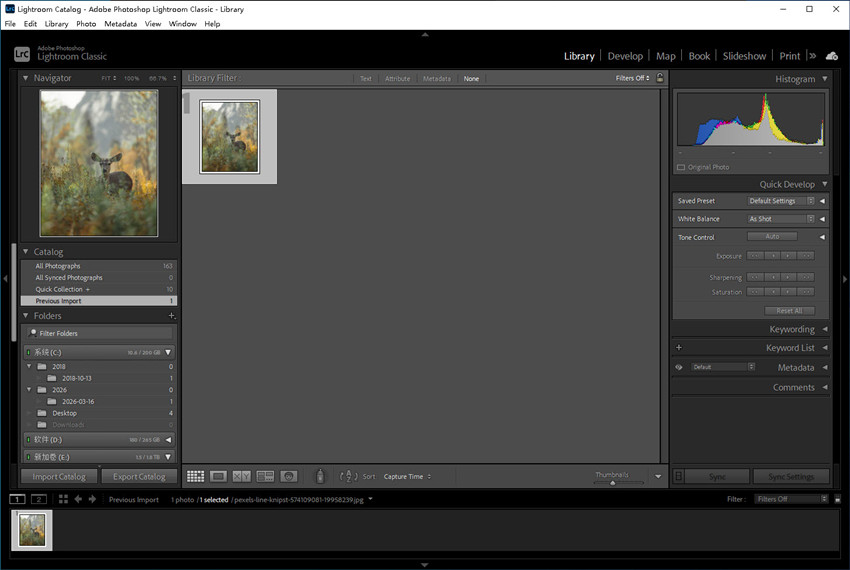Increase Exposure with single right arrow
850x570 pixels.
789,255
